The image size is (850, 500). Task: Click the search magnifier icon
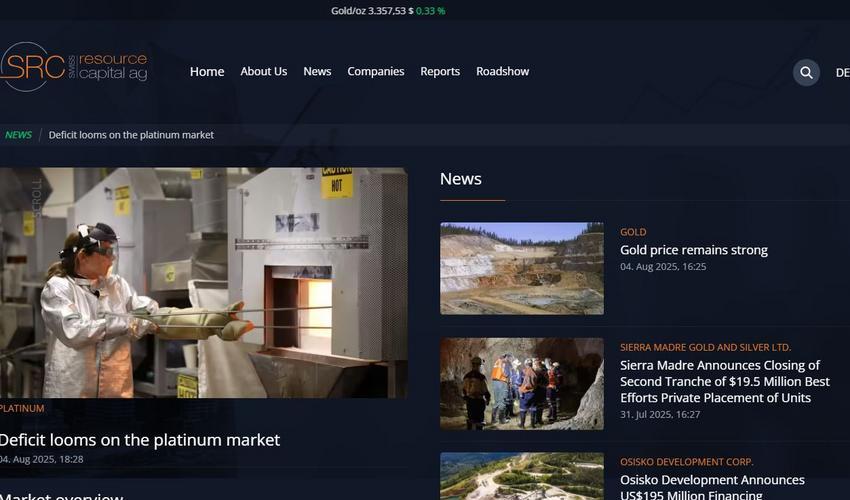806,72
